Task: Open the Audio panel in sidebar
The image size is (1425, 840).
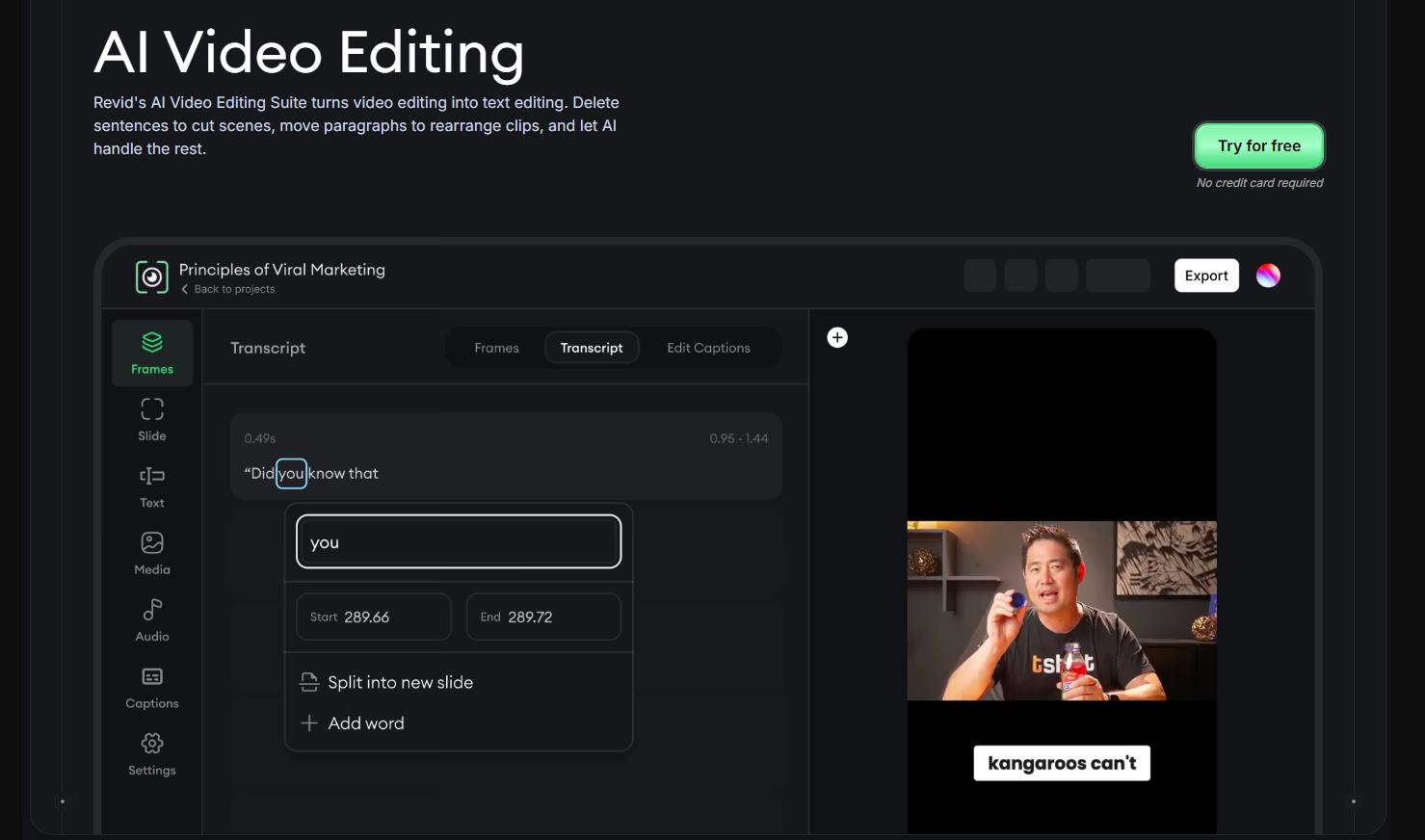Action: pos(152,620)
